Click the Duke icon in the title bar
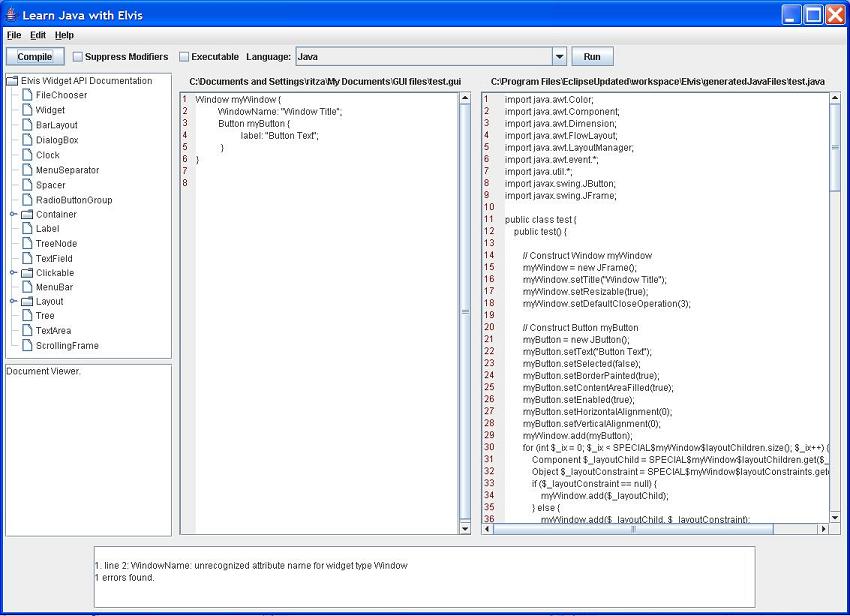The height and width of the screenshot is (616, 850). point(10,14)
